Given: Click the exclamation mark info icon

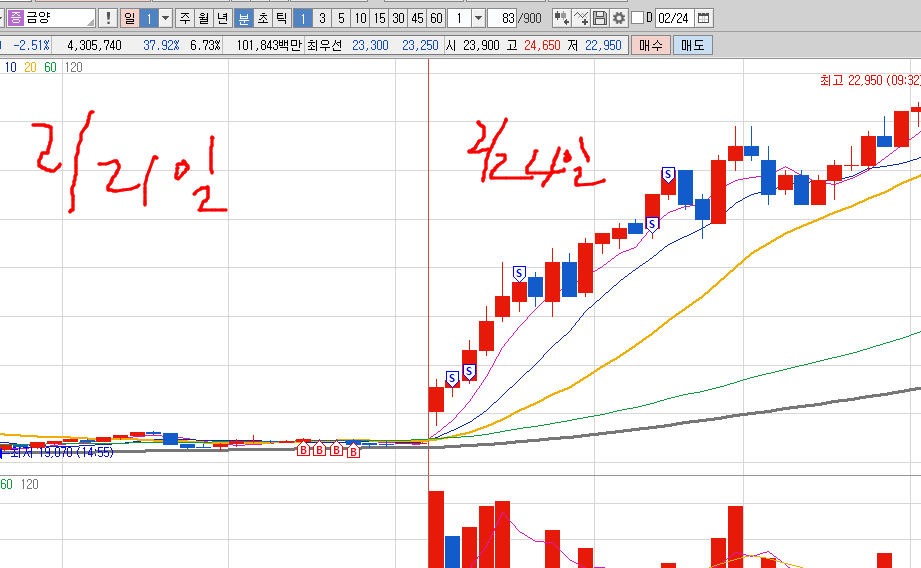Looking at the screenshot, I should pos(108,18).
